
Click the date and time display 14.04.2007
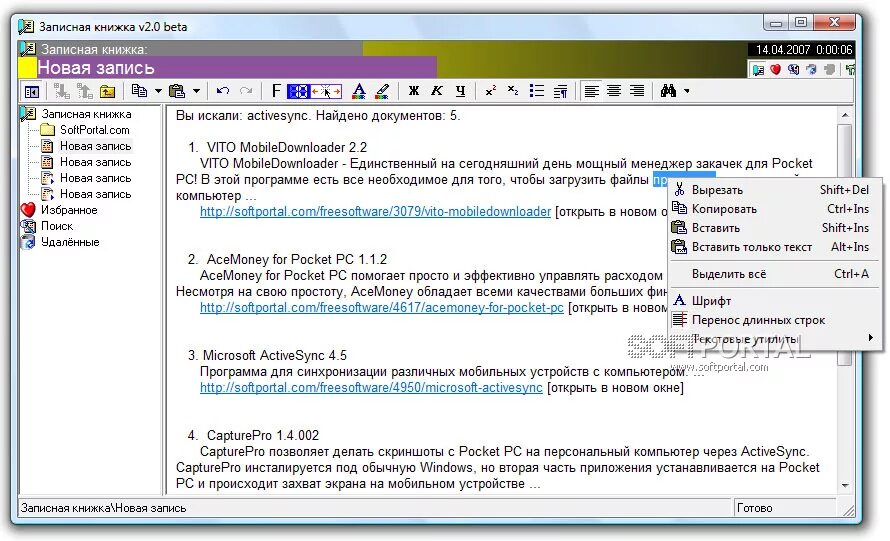pos(804,49)
